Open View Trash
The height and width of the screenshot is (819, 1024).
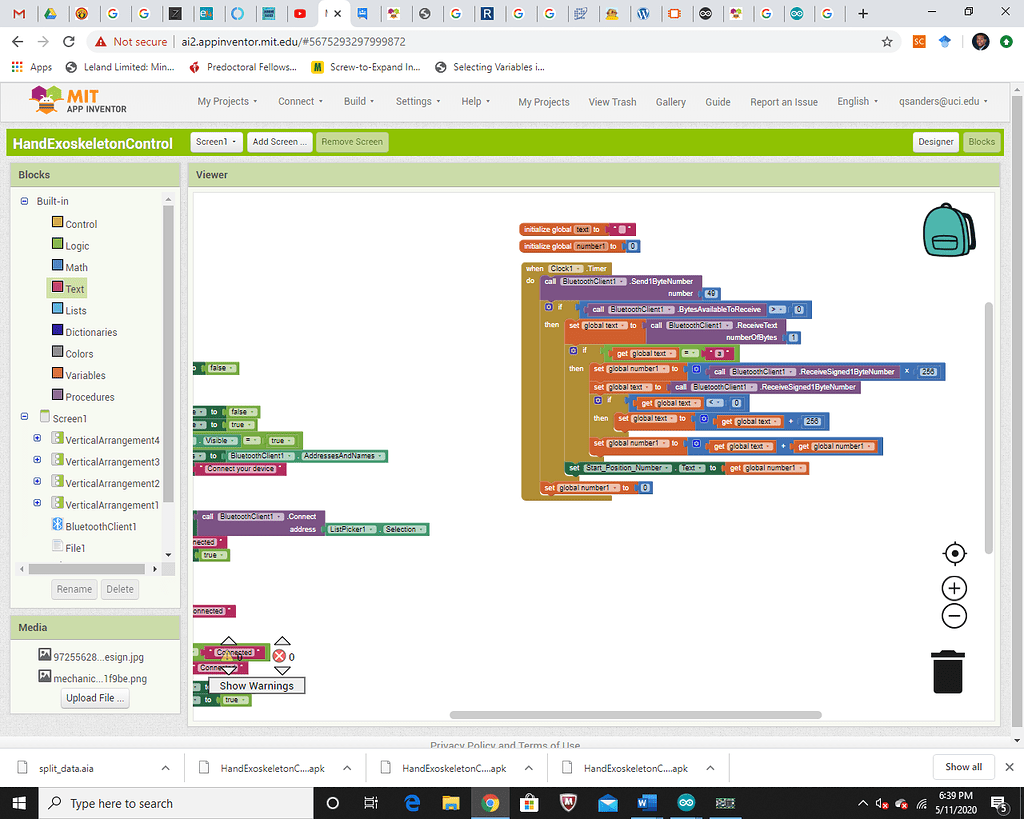pyautogui.click(x=612, y=101)
